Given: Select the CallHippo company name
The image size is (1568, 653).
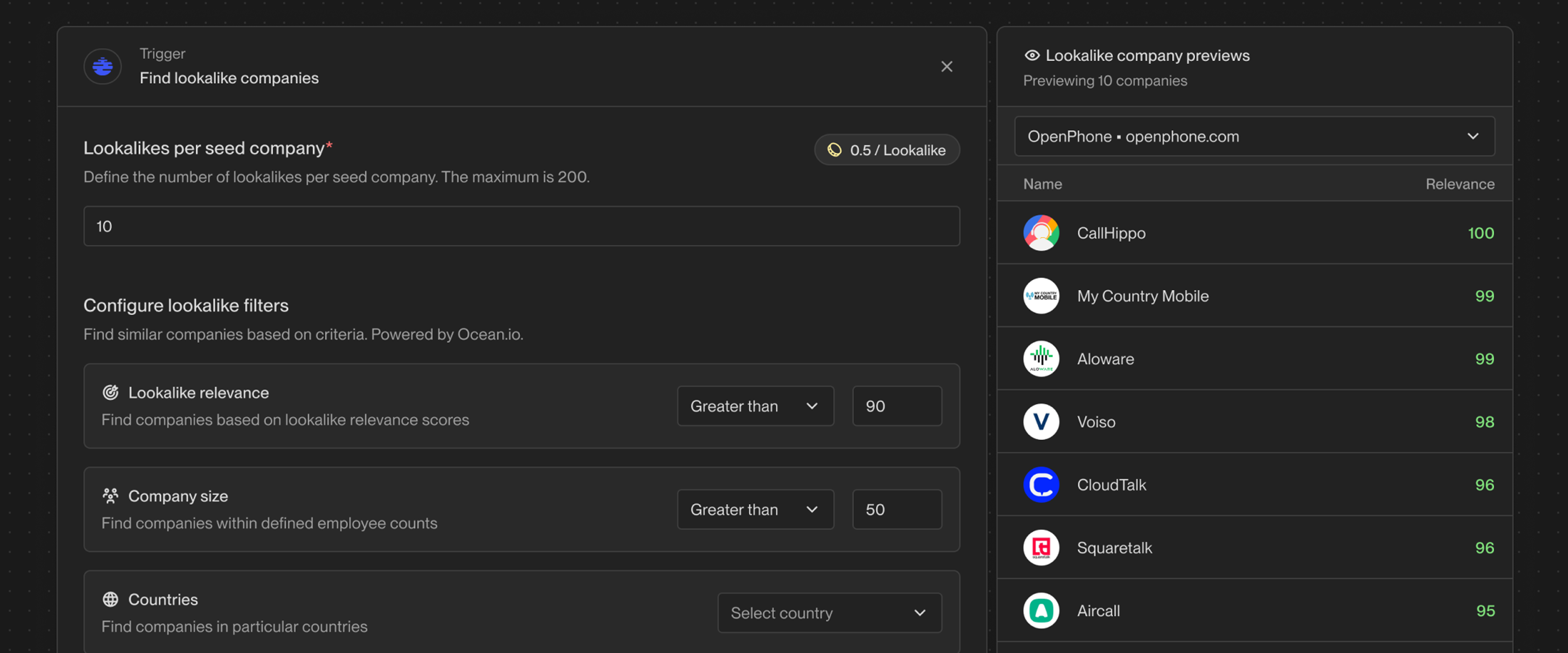Looking at the screenshot, I should 1111,233.
